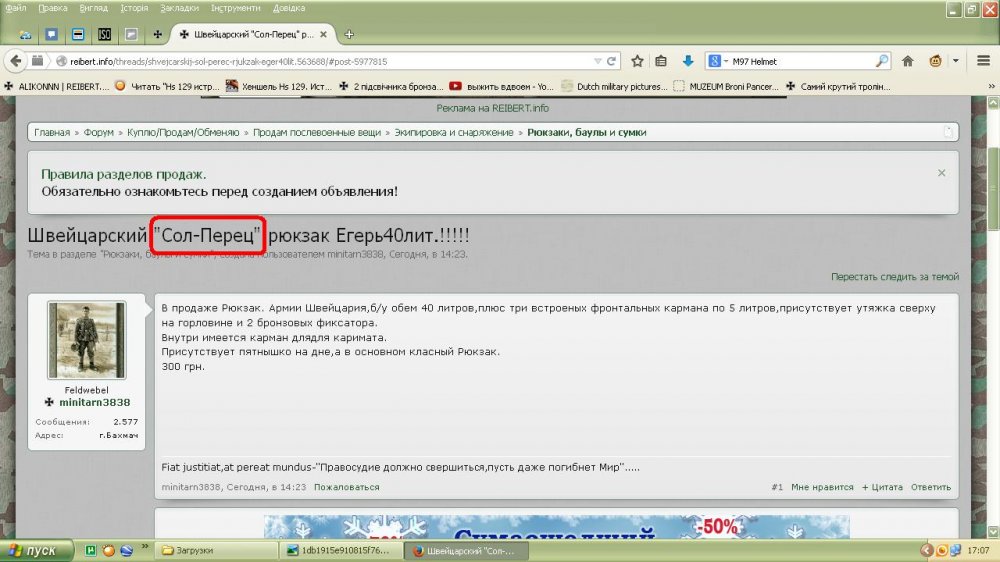Open the Windows Пуск start button
1000x562 pixels.
click(x=35, y=550)
